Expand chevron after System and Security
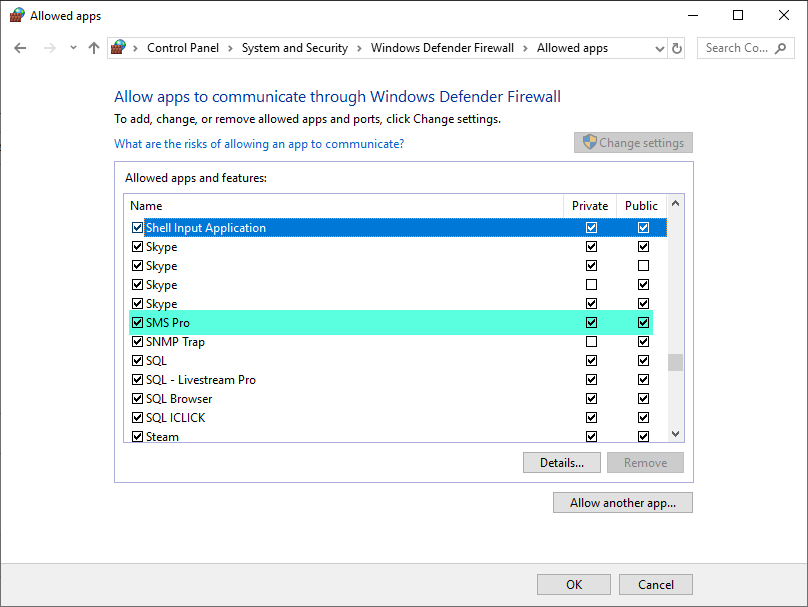Viewport: 808px width, 607px height. [x=359, y=48]
